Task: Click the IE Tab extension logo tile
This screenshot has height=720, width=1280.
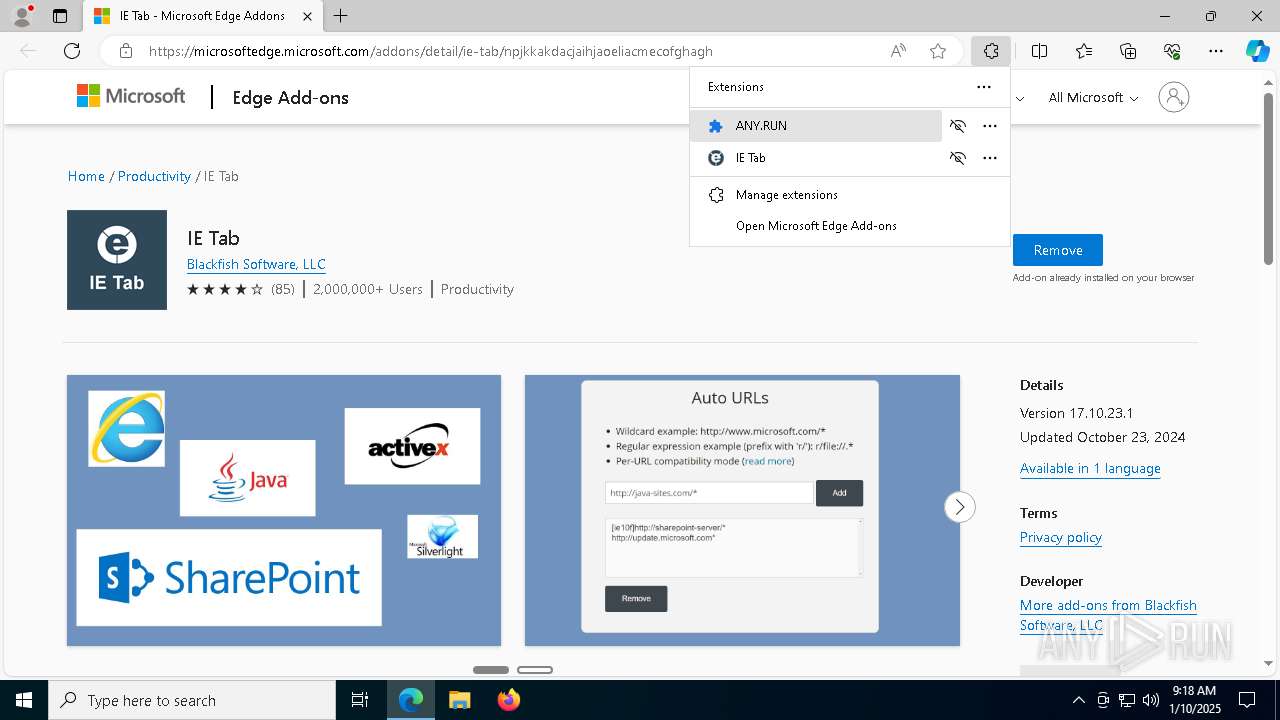Action: coord(117,260)
